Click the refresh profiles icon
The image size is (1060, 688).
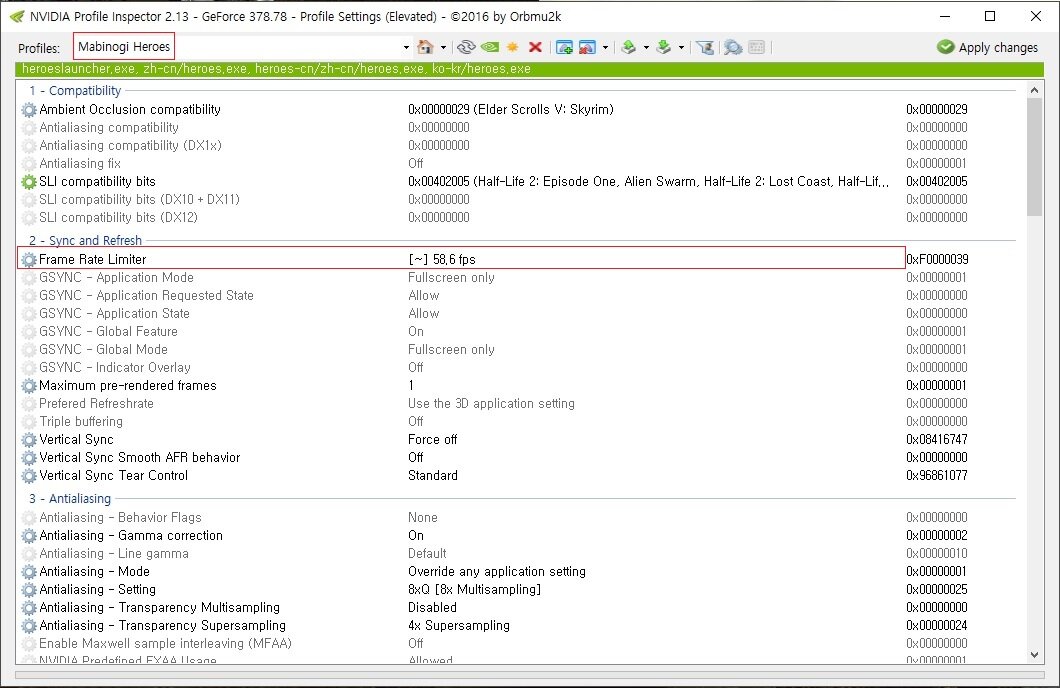click(466, 47)
